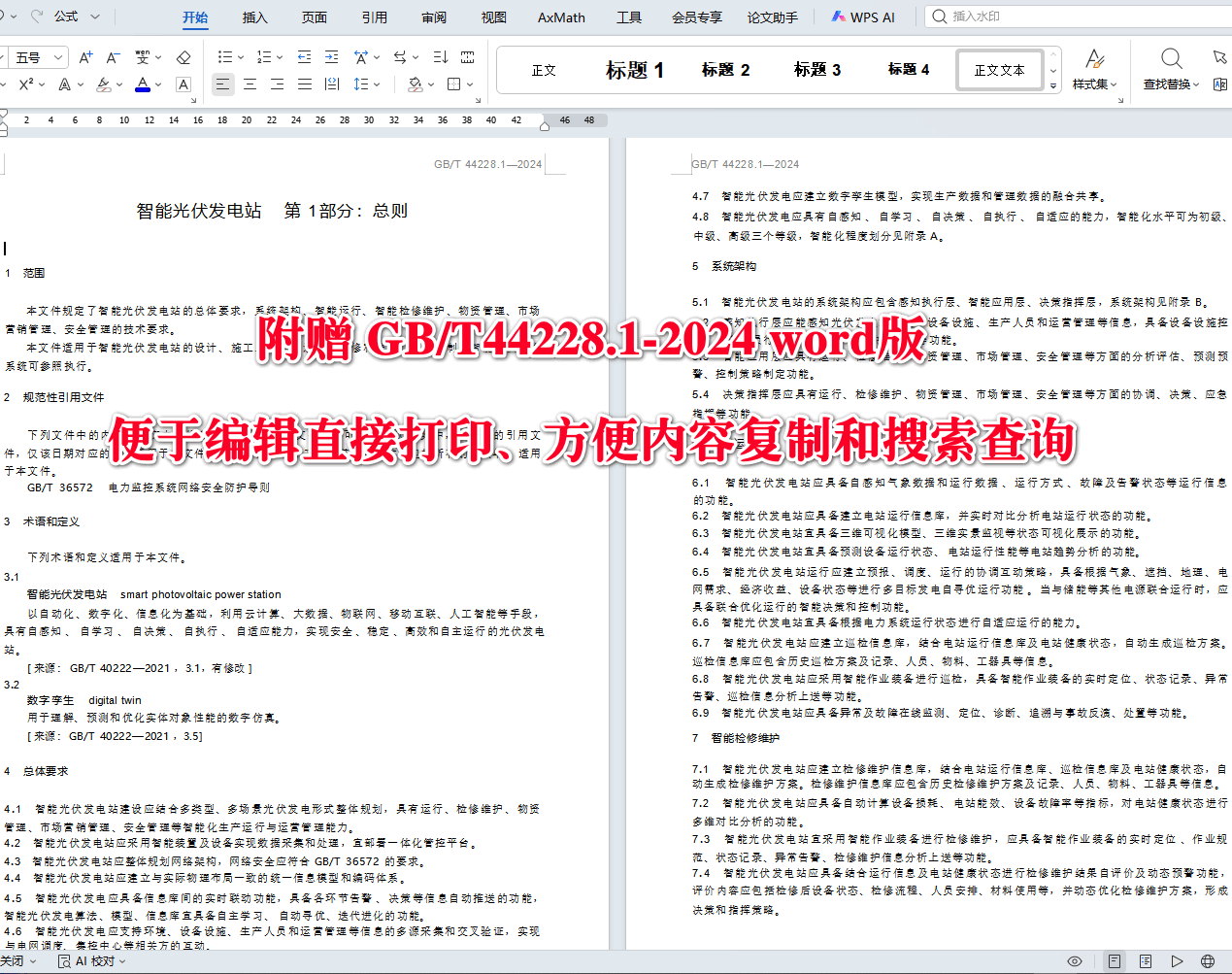Open font color dropdown arrow

point(158,84)
